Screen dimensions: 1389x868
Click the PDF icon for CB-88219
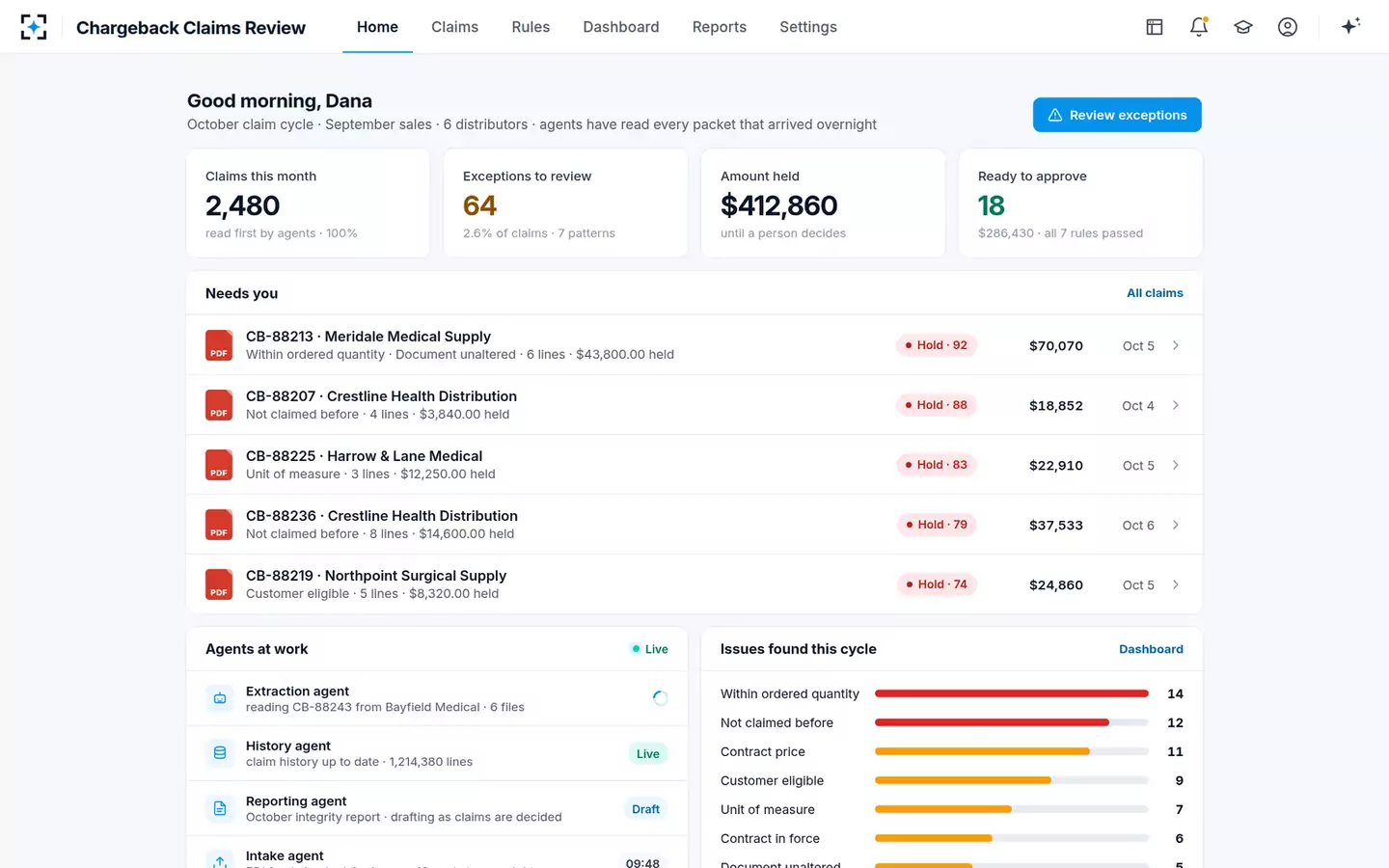tap(219, 584)
